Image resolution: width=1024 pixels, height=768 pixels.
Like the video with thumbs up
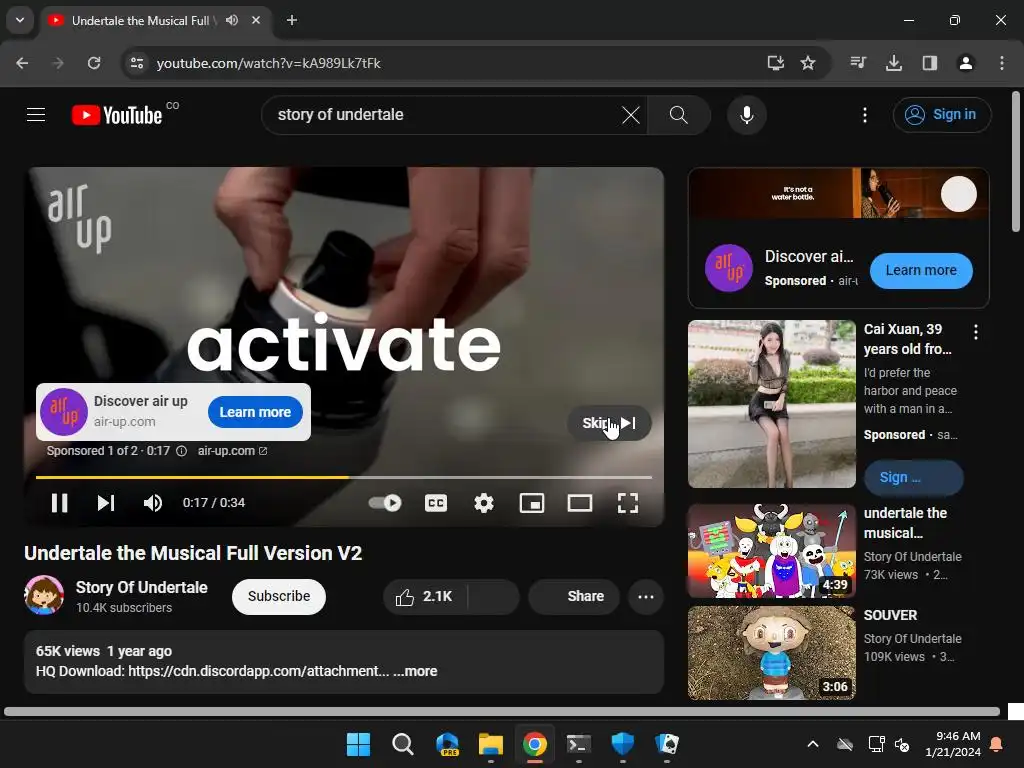424,596
